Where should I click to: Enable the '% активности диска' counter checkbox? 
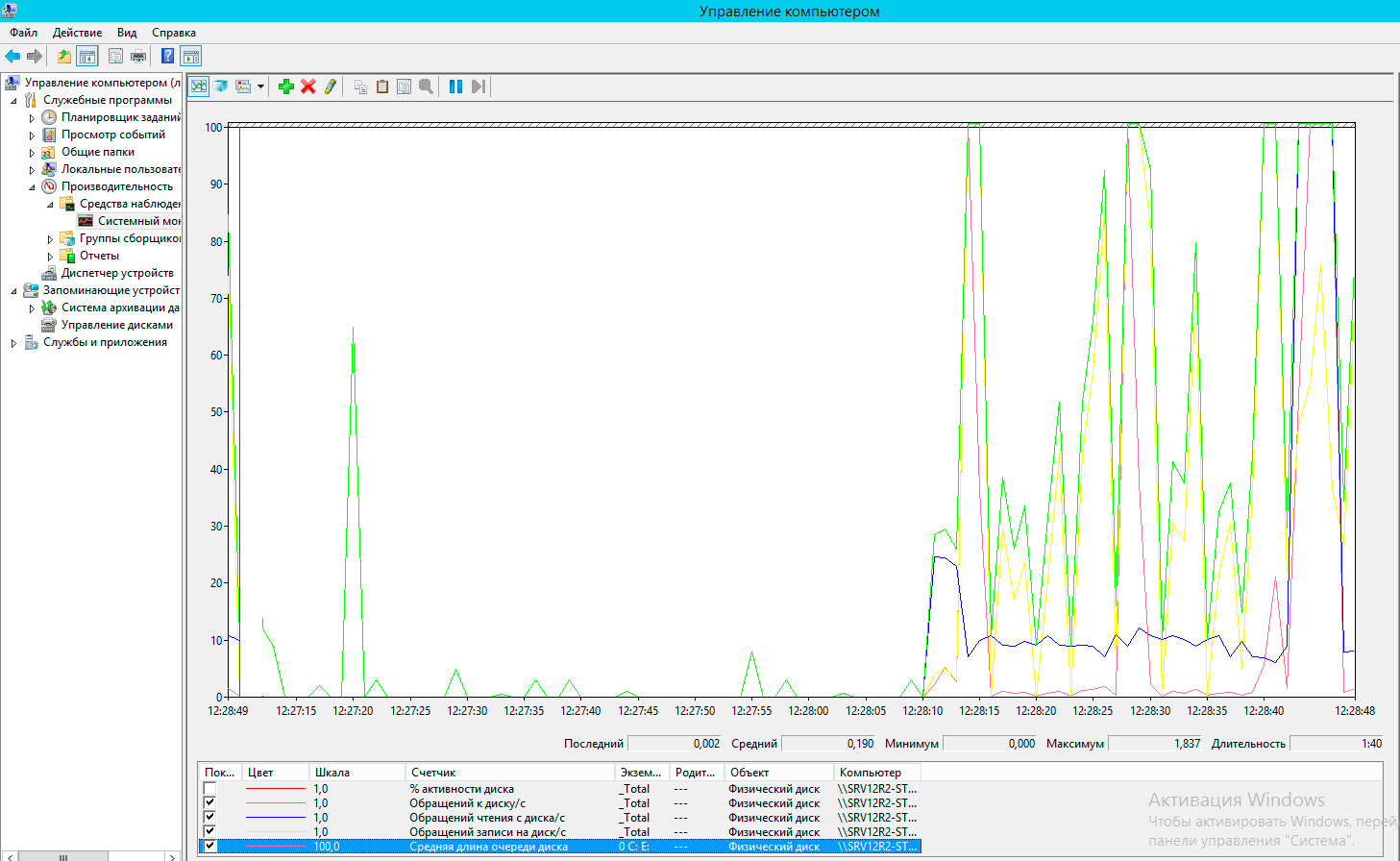tap(209, 789)
